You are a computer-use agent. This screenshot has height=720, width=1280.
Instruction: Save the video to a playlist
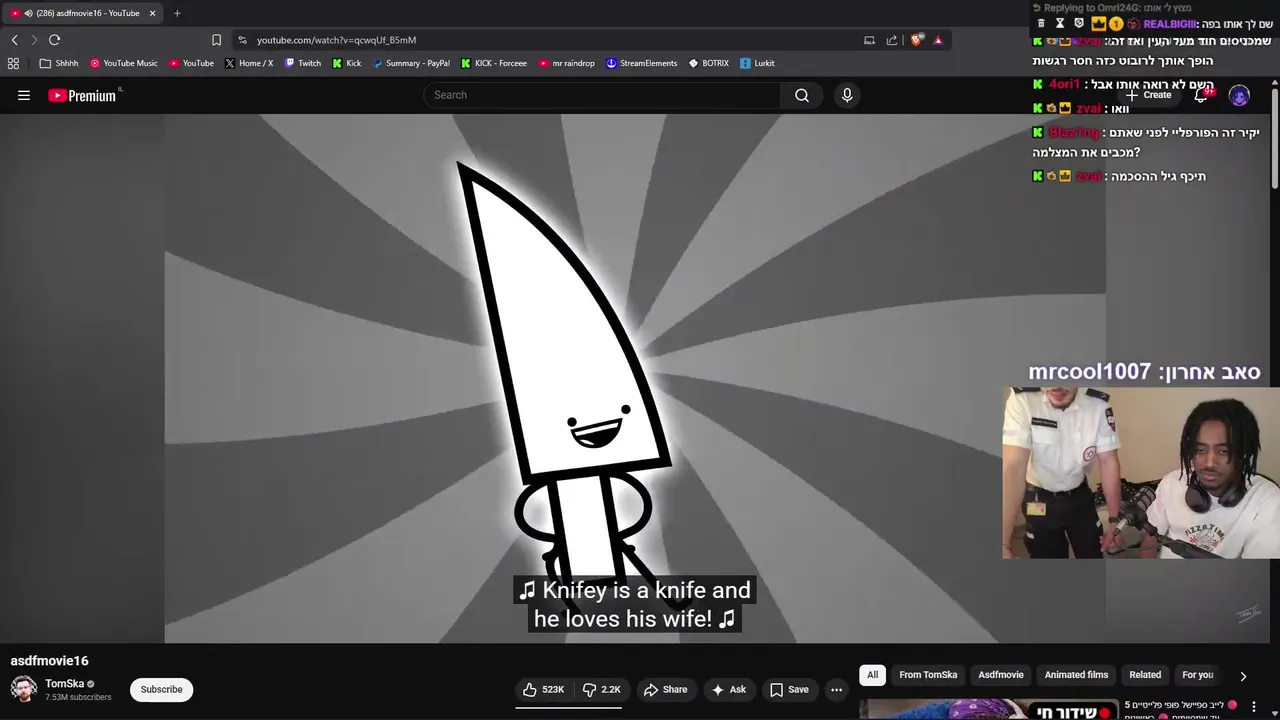coord(788,689)
